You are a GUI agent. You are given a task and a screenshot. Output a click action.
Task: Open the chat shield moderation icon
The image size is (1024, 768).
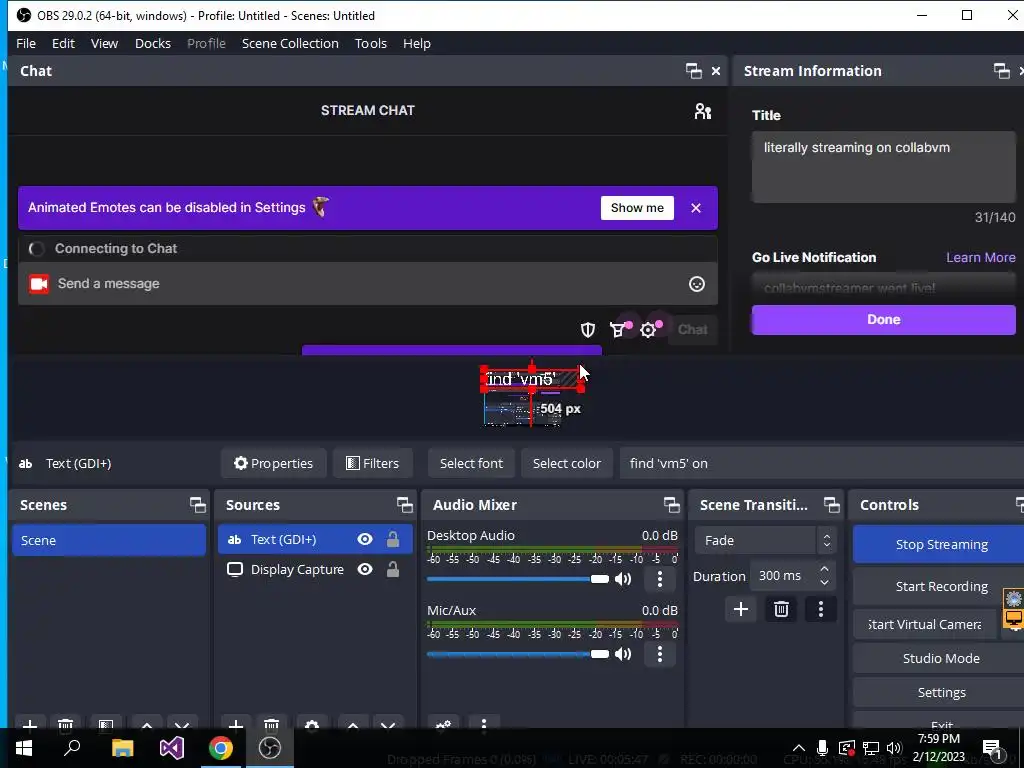tap(588, 330)
